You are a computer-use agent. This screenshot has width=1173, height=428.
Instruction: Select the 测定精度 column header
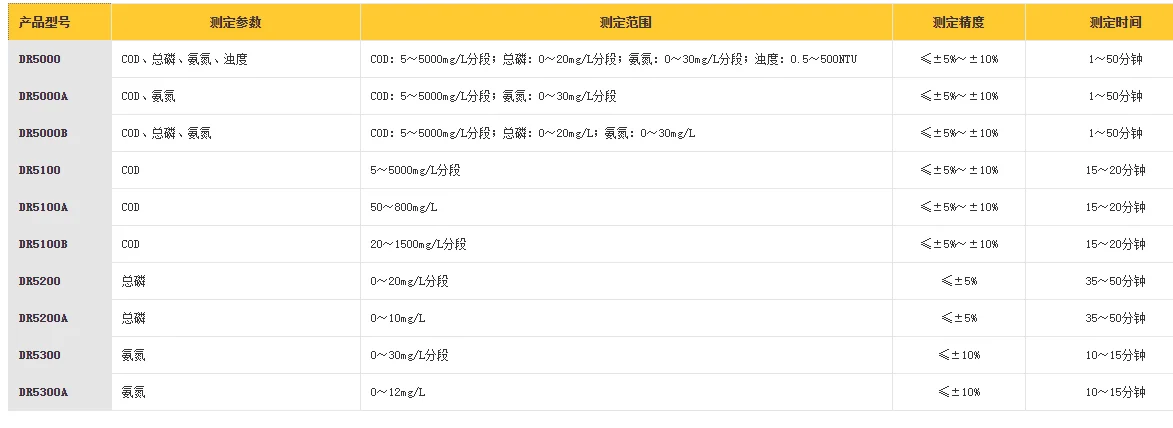point(958,22)
